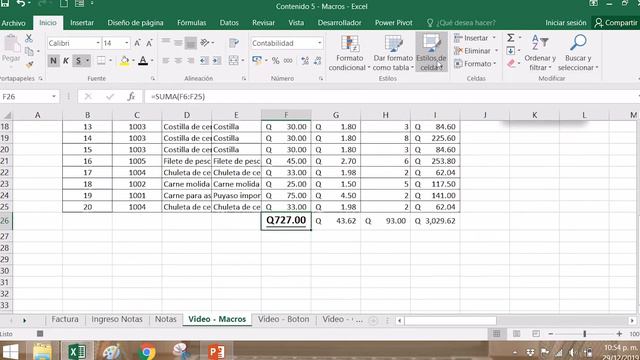640x360 pixels.
Task: Open the font color dropdown arrow
Action: coord(152,61)
